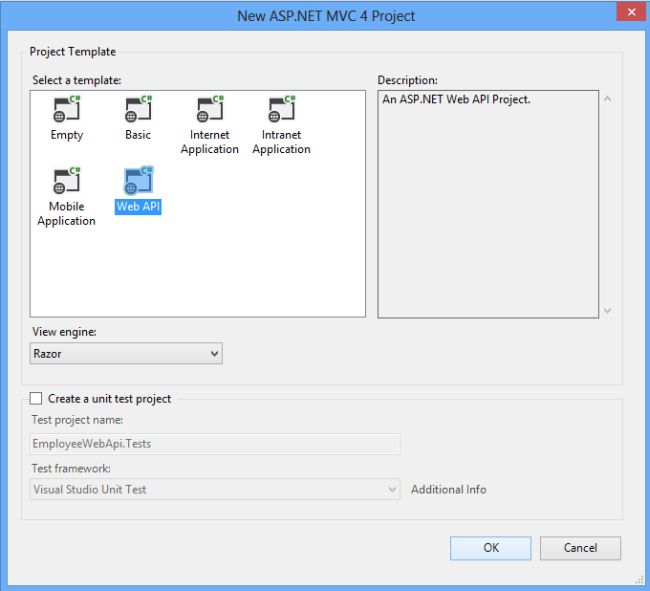
Task: Click the 'Intranet Application' label text
Action: pyautogui.click(x=281, y=142)
